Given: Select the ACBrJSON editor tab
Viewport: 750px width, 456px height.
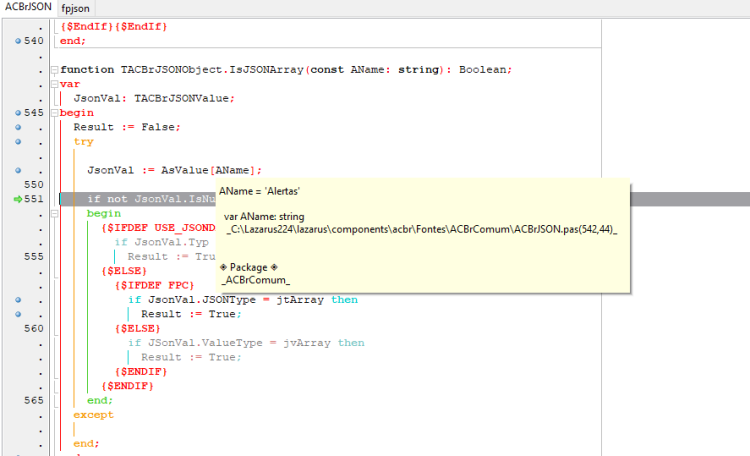Looking at the screenshot, I should (28, 7).
